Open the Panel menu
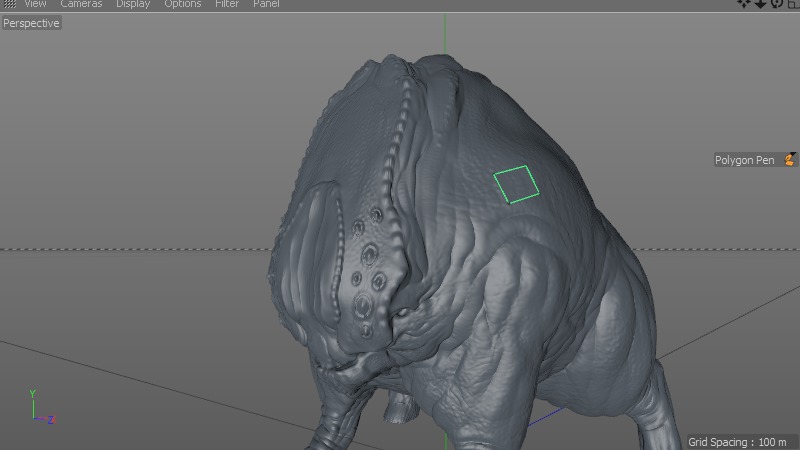Screen dimensions: 800x450 (x=266, y=4)
